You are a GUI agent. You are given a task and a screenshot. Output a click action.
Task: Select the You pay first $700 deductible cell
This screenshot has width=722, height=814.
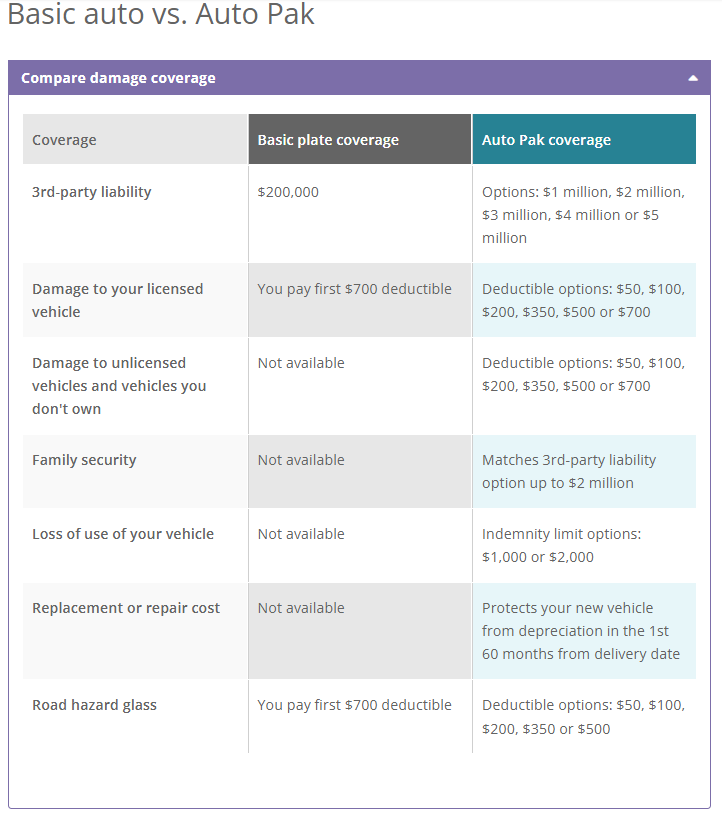tap(353, 288)
